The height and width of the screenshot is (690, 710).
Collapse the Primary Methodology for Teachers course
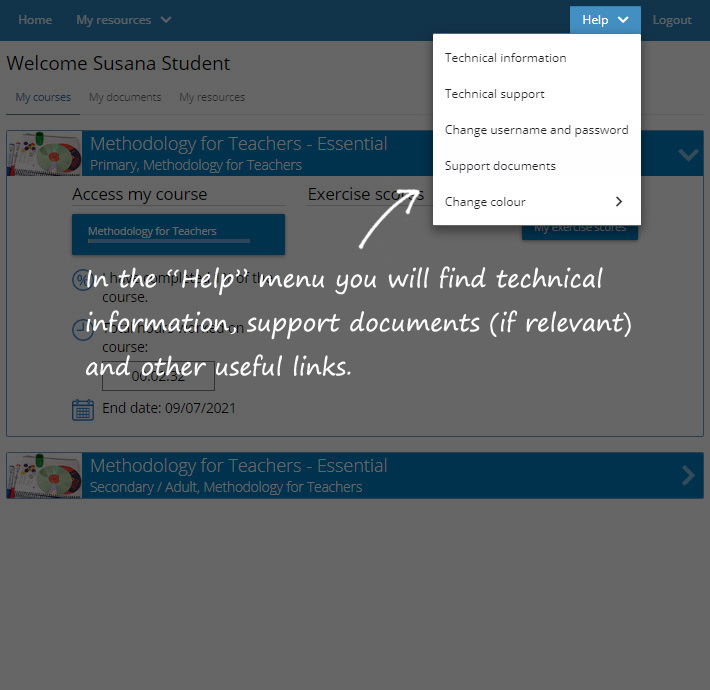[687, 154]
